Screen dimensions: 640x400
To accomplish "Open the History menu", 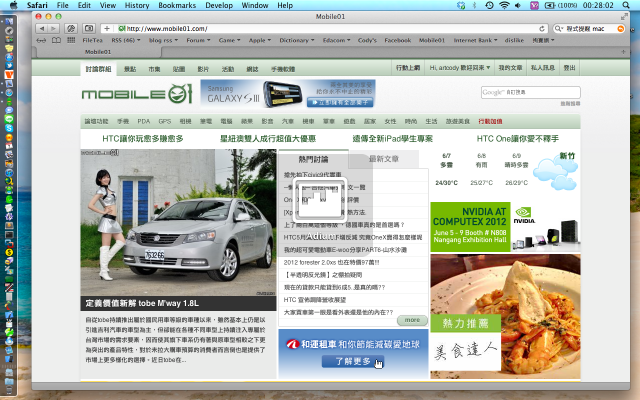I will (x=137, y=5).
